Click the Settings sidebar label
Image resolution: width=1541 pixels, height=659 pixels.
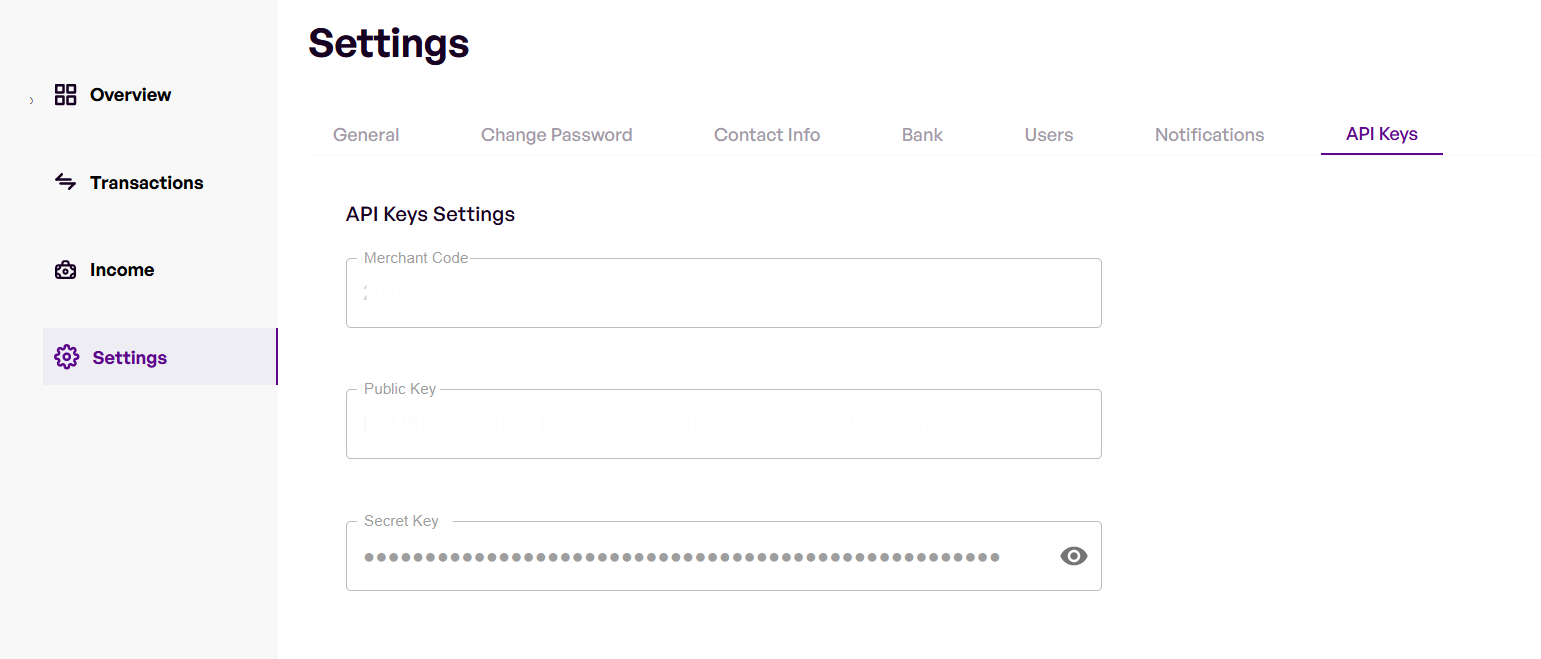pos(130,358)
